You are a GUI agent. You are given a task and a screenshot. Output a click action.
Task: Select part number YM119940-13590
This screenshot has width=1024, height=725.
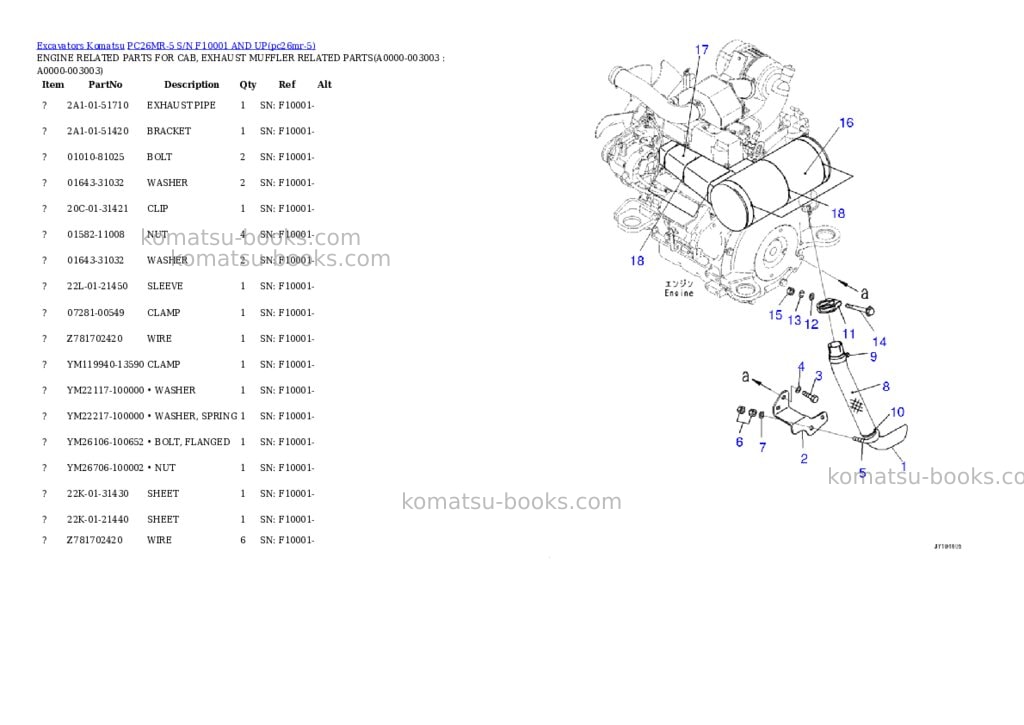pyautogui.click(x=106, y=364)
